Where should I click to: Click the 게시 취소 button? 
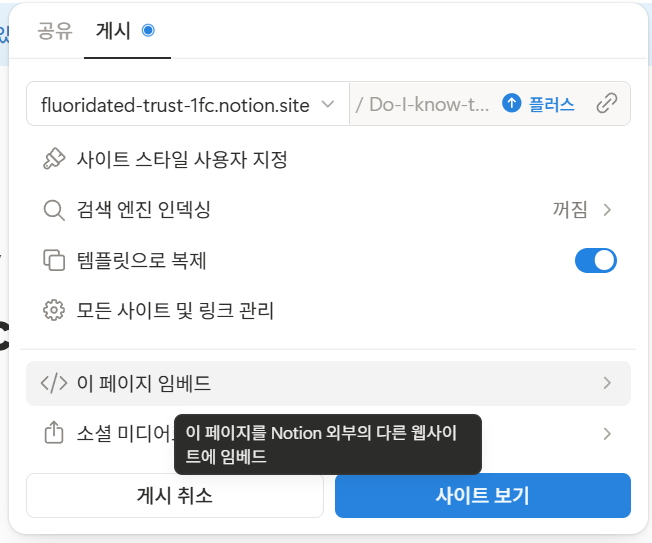tap(175, 496)
